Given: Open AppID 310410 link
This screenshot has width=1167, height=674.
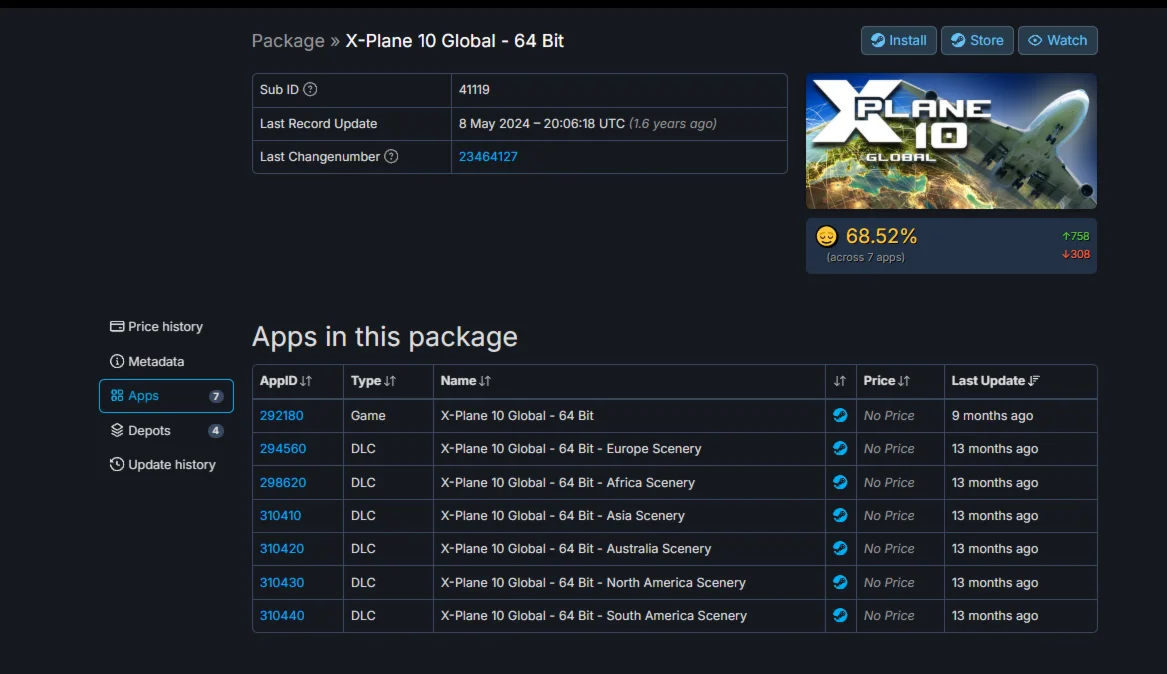Looking at the screenshot, I should pyautogui.click(x=281, y=515).
